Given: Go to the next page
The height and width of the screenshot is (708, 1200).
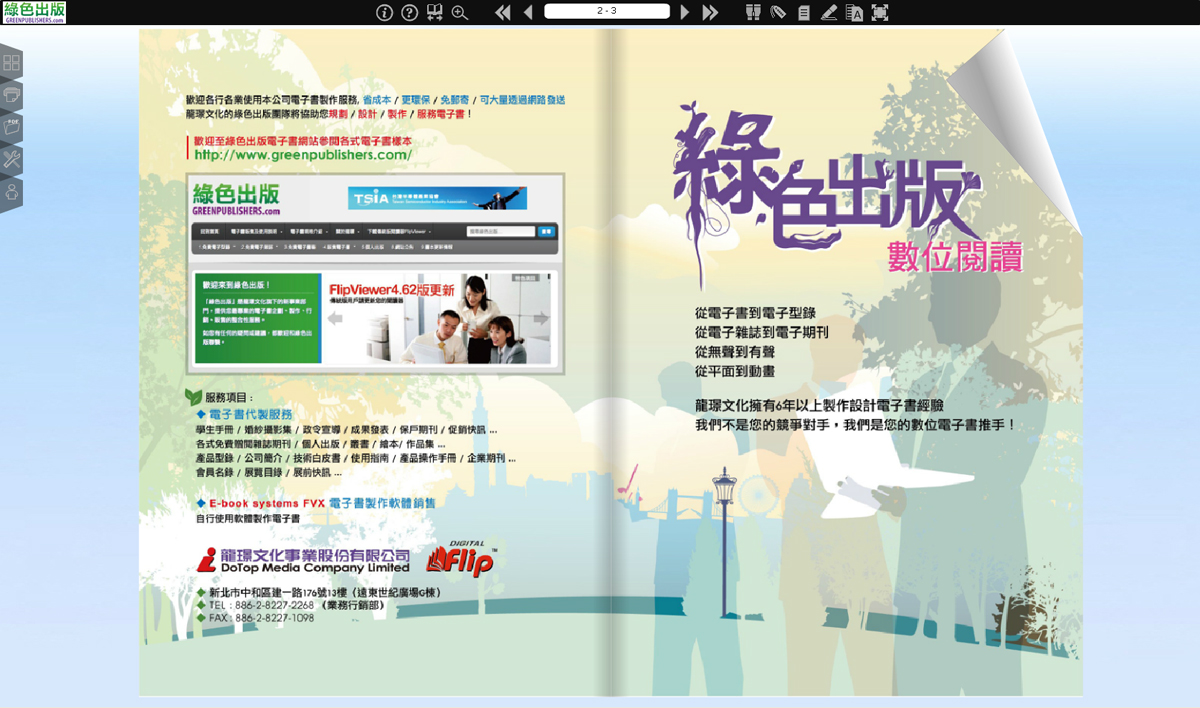Looking at the screenshot, I should coord(685,13).
